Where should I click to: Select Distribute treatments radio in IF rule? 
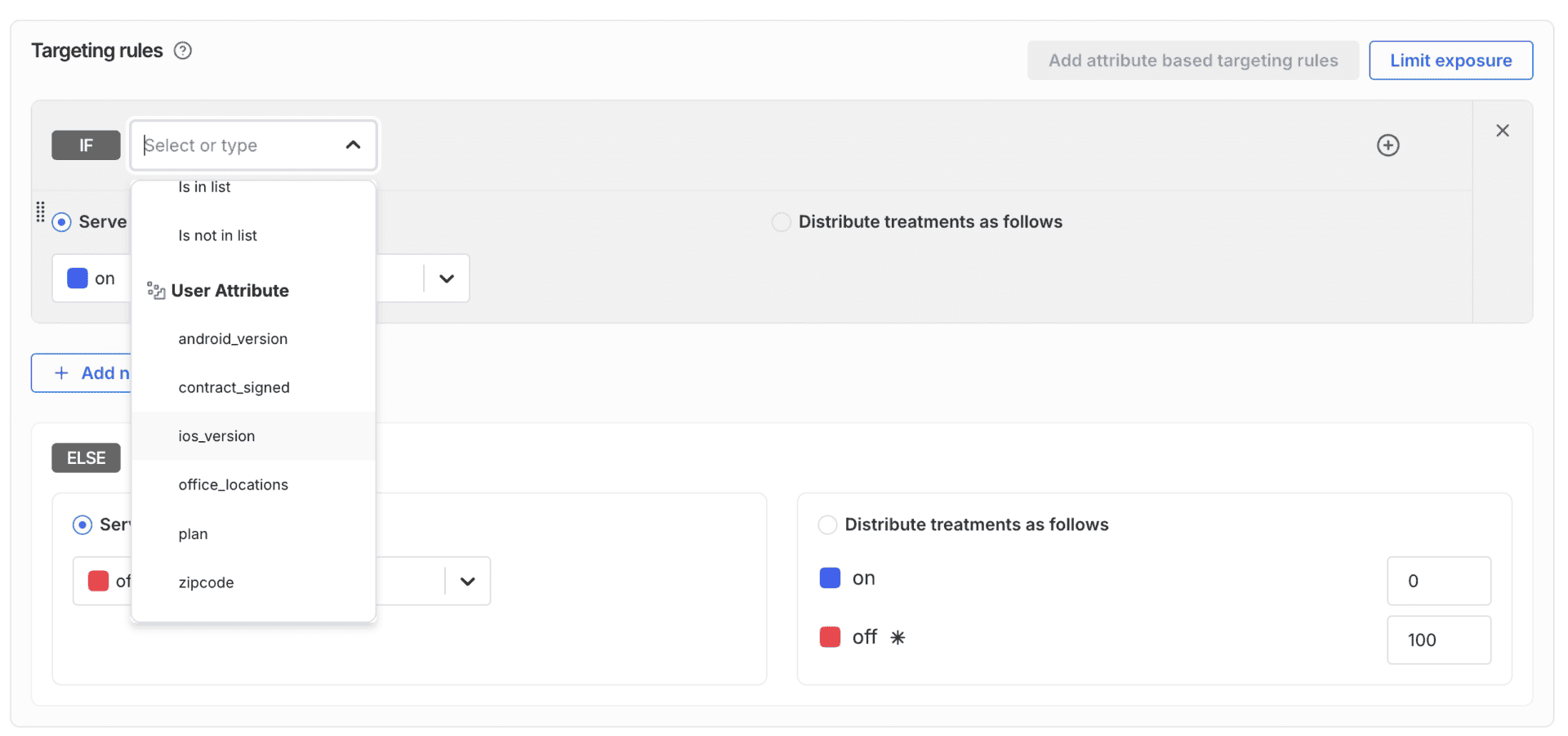(782, 222)
